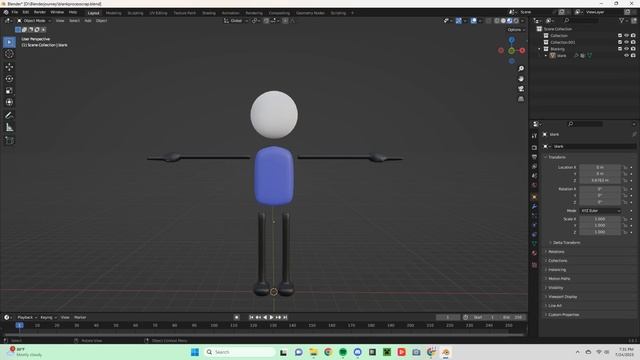Disable render for first Collection camera icon
Image resolution: width=640 pixels, height=360 pixels.
click(633, 36)
